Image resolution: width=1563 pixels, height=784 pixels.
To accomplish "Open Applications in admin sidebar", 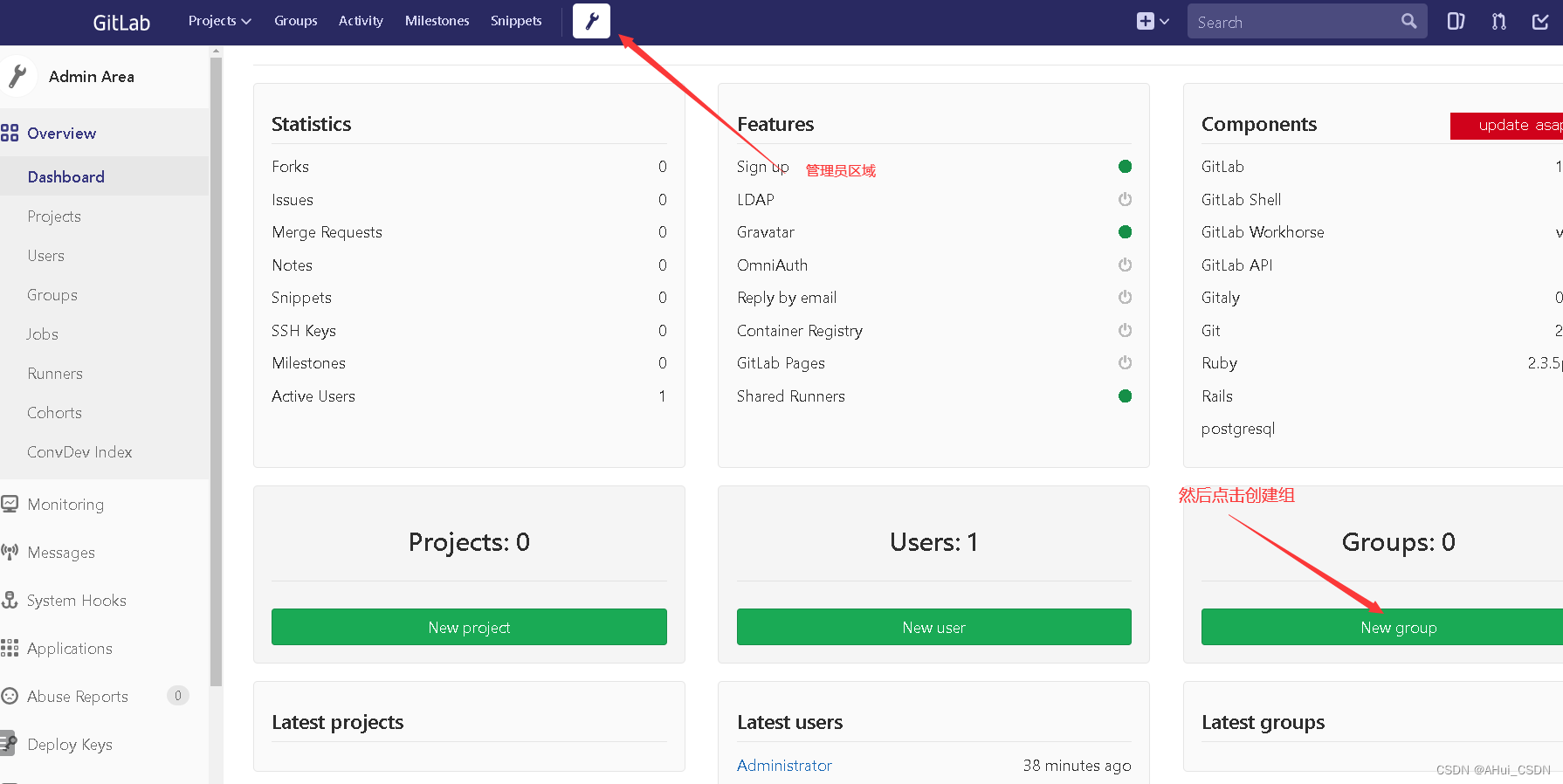I will [70, 649].
